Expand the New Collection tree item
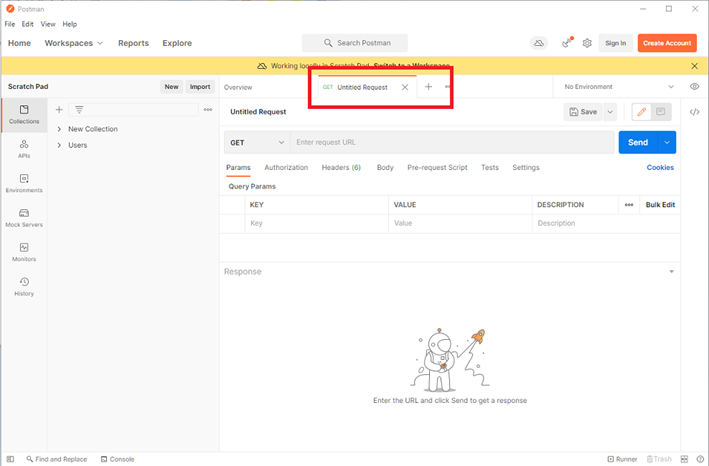 click(x=60, y=129)
